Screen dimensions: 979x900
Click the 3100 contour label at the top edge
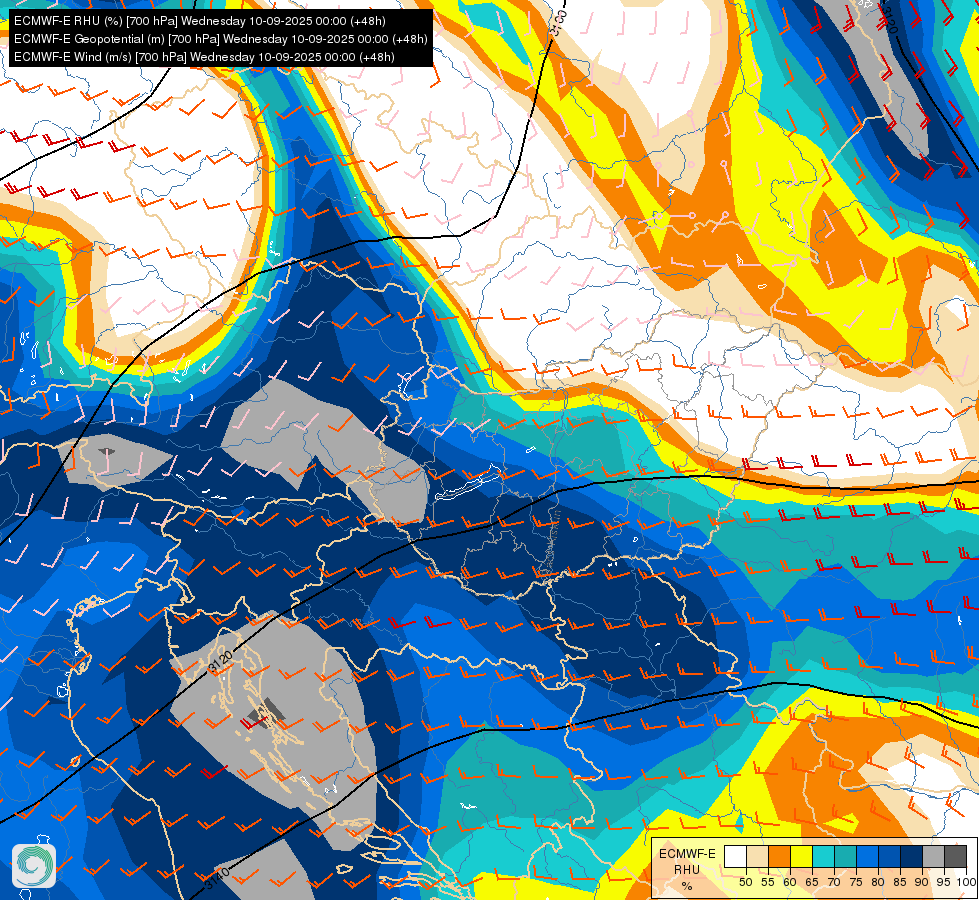tap(559, 24)
